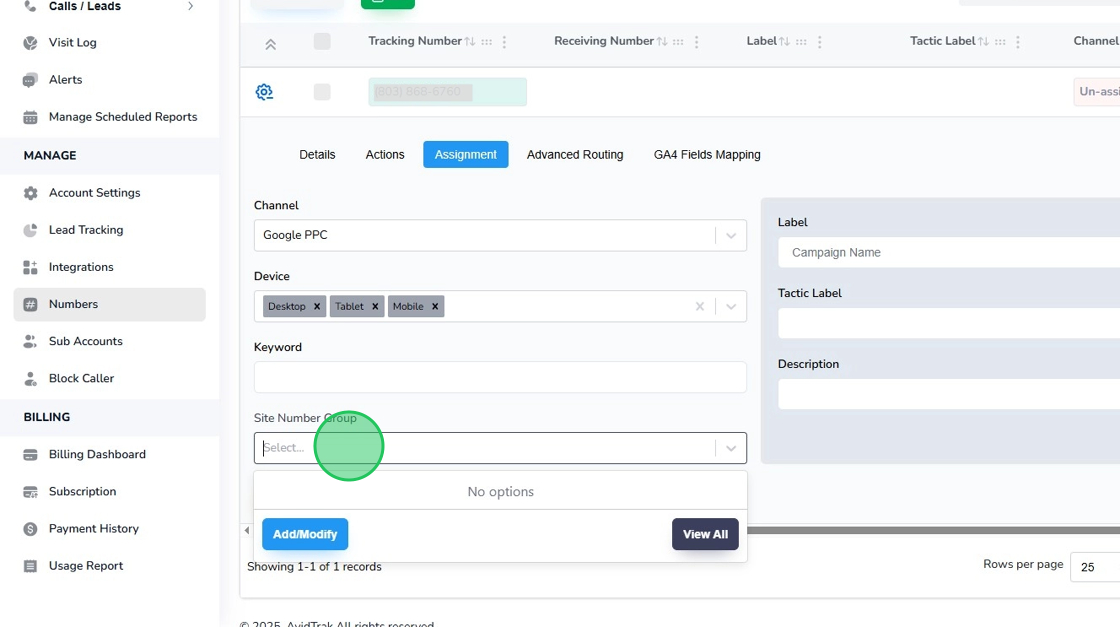Viewport: 1120px width, 627px height.
Task: Switch to the Details tab
Action: coord(317,154)
